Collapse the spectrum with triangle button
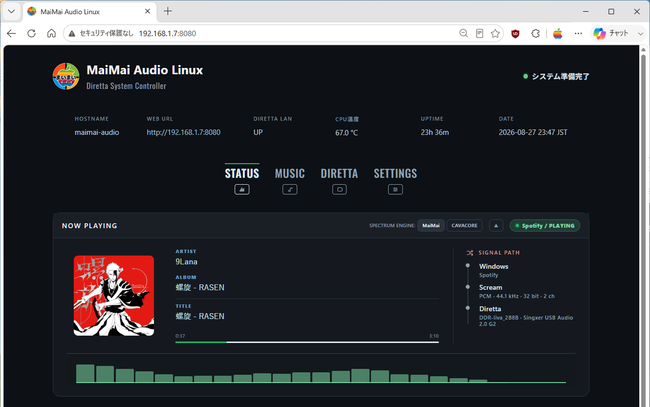This screenshot has height=407, width=650. [x=496, y=225]
